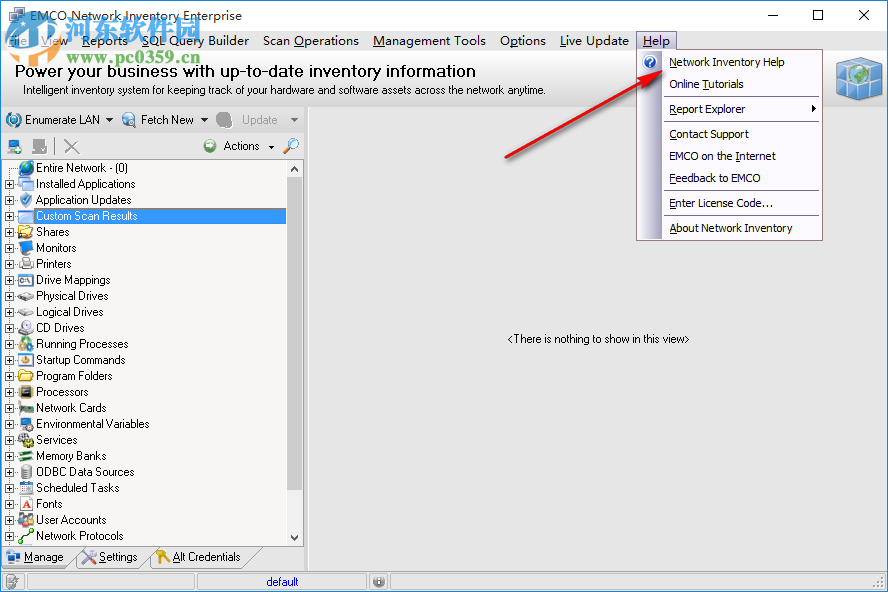Viewport: 888px width, 592px height.
Task: Click the key icon in the status bar
Action: pos(10,580)
